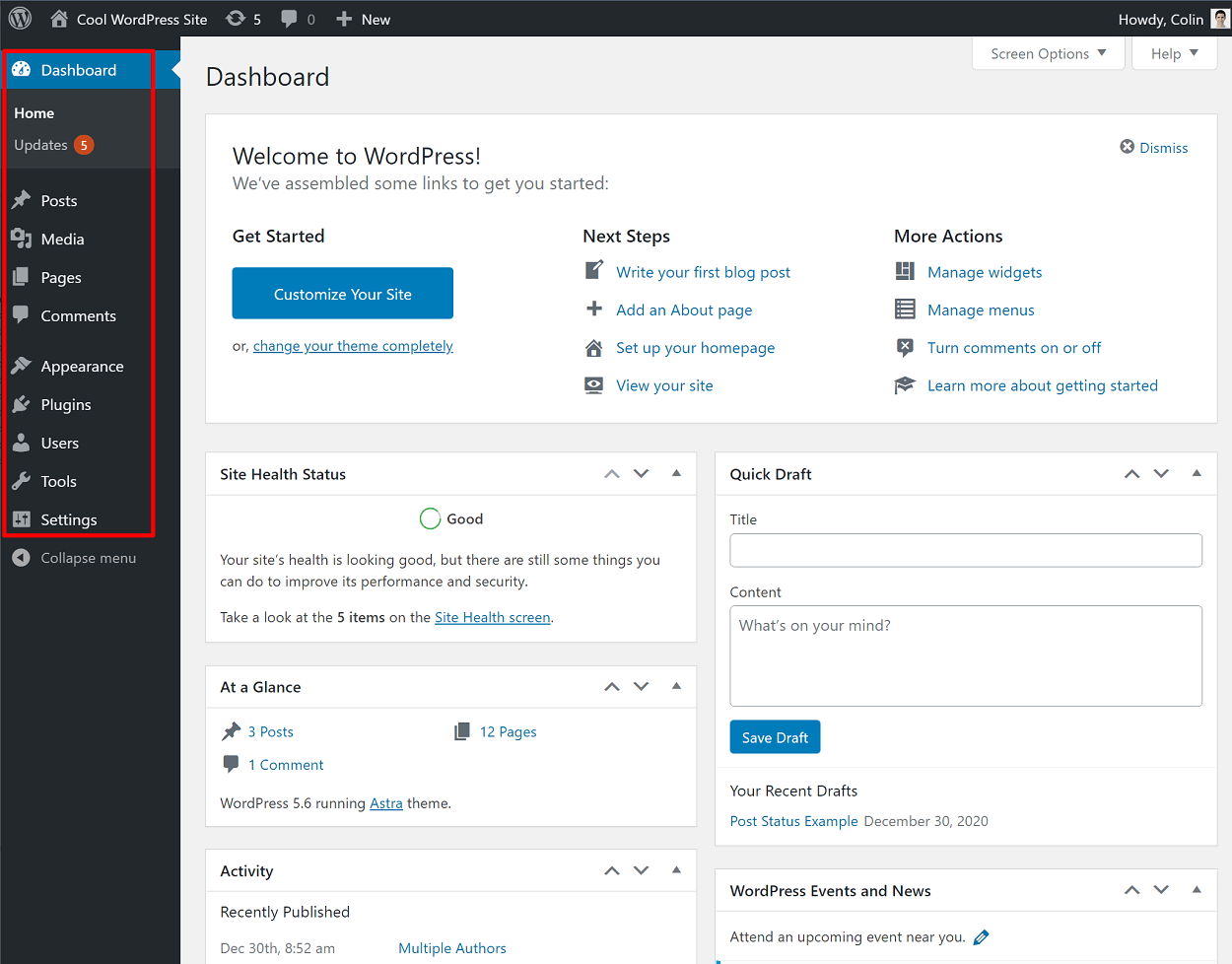Click the Pages icon in sidebar
Screen dimensions: 1232x964
click(x=21, y=277)
